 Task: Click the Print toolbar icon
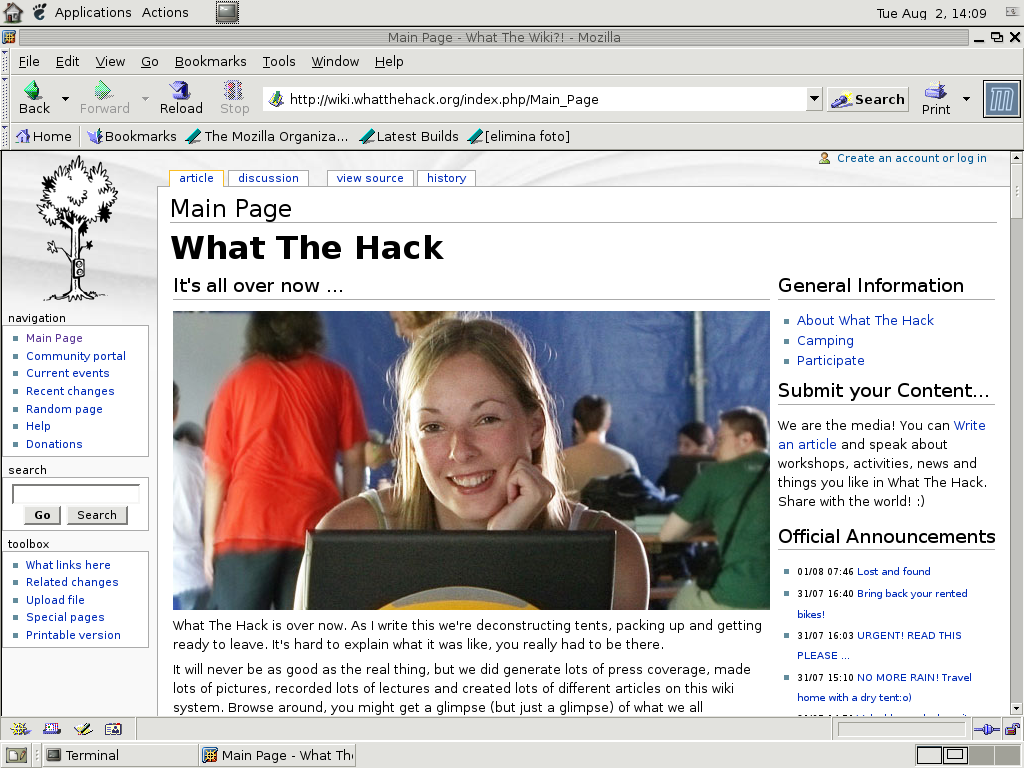(x=935, y=90)
